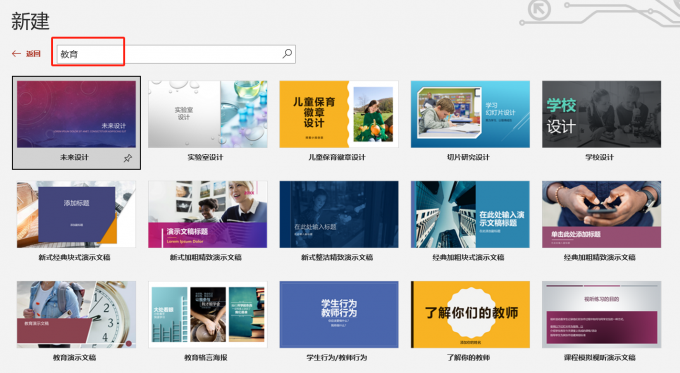Click the 经典加粗精致演示文稿 caption

pos(600,257)
